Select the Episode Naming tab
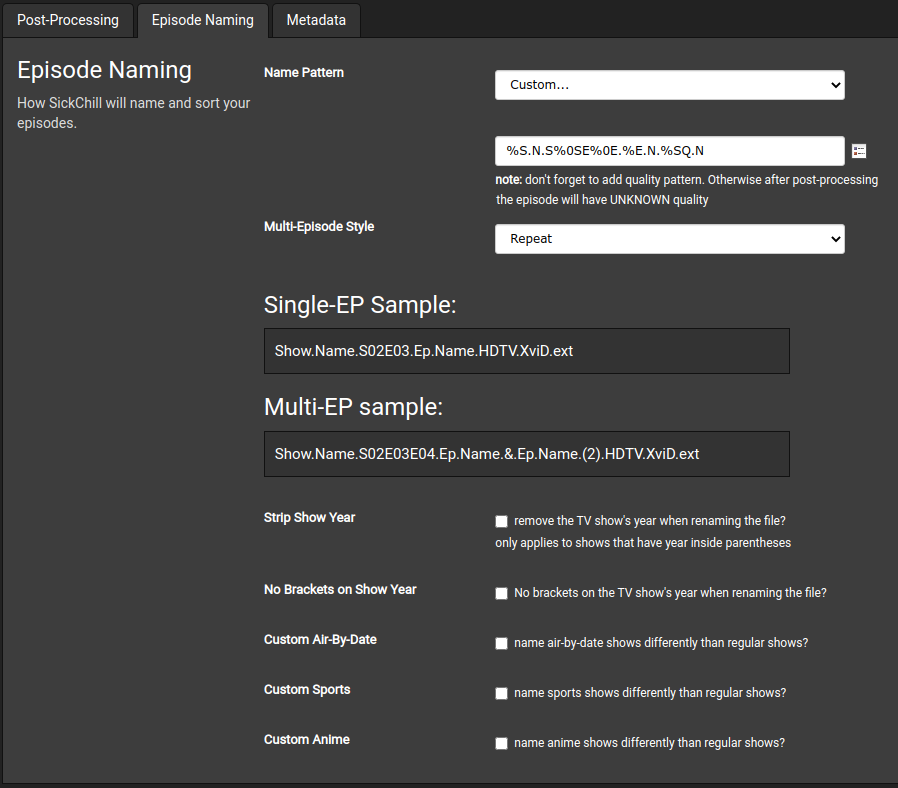 tap(202, 20)
